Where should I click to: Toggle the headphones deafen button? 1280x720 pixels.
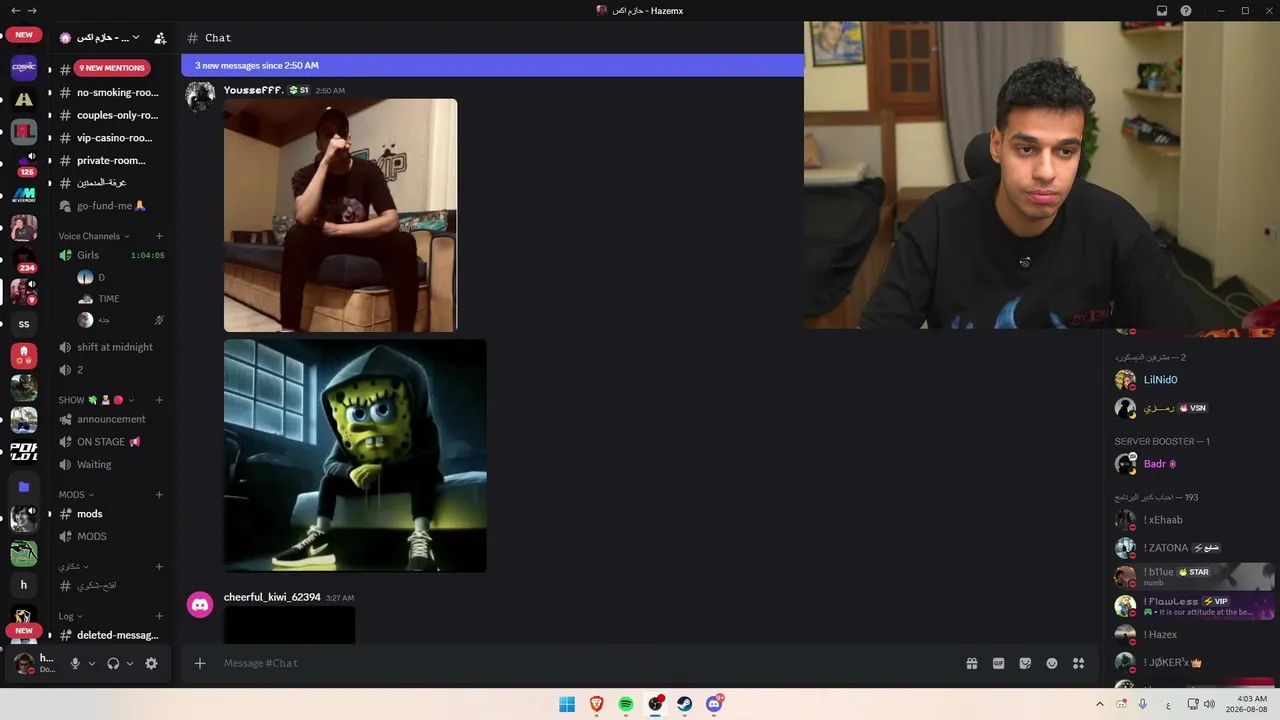click(x=113, y=663)
